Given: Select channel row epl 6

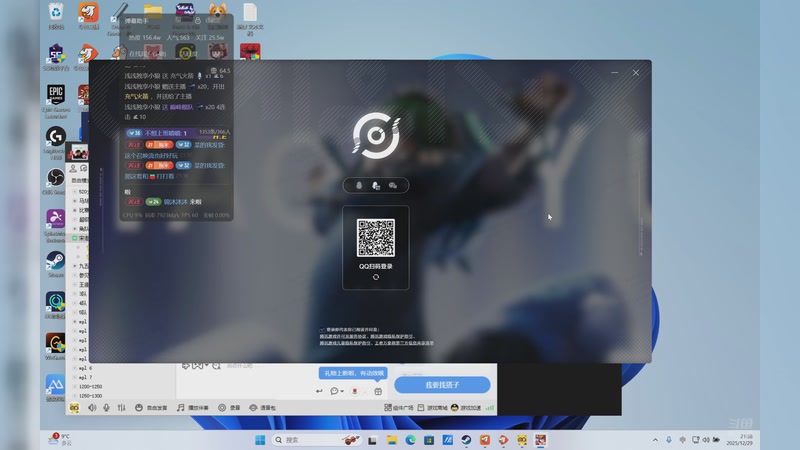Looking at the screenshot, I should click(121, 368).
